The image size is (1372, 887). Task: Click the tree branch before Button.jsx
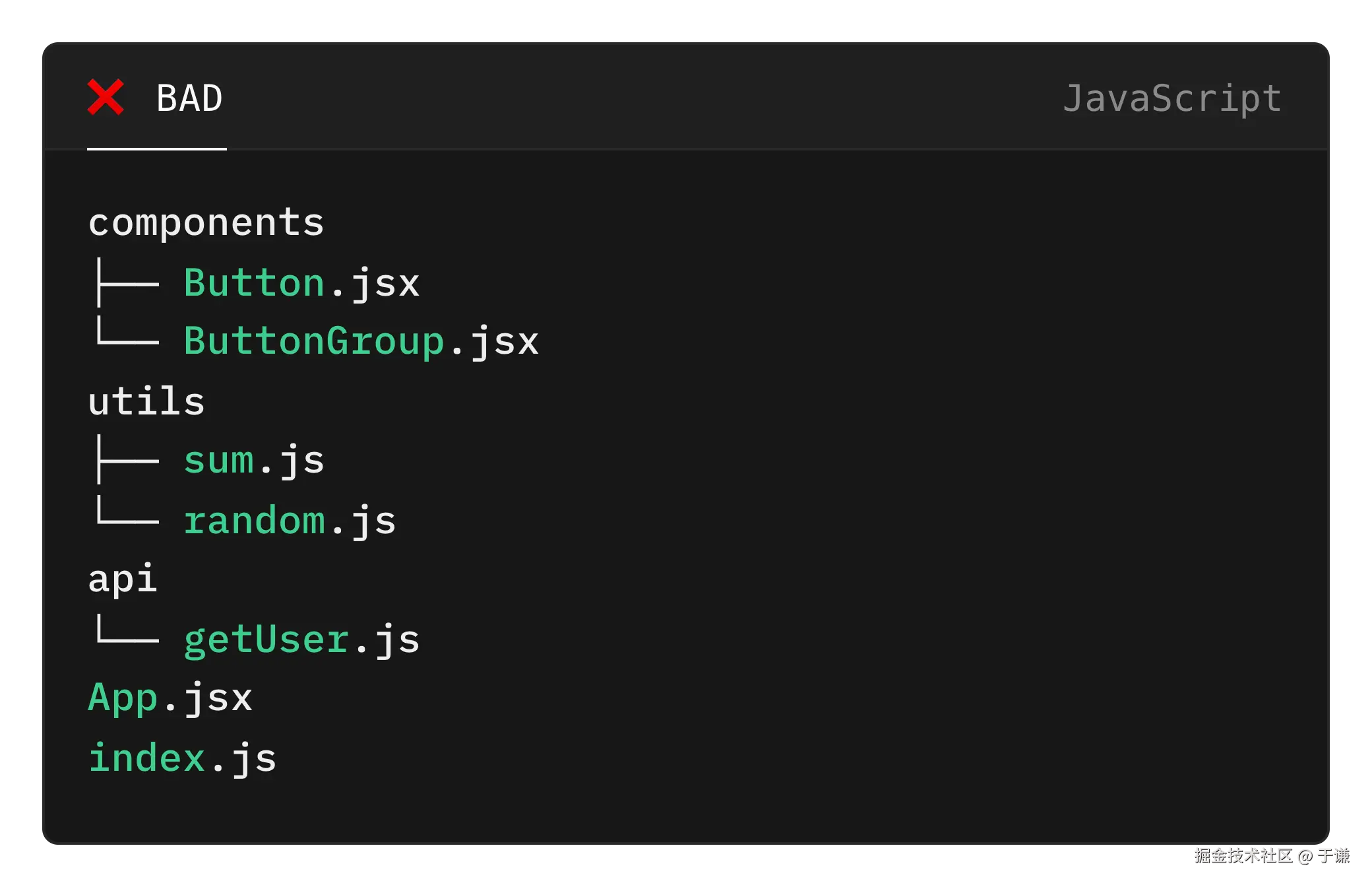(127, 283)
